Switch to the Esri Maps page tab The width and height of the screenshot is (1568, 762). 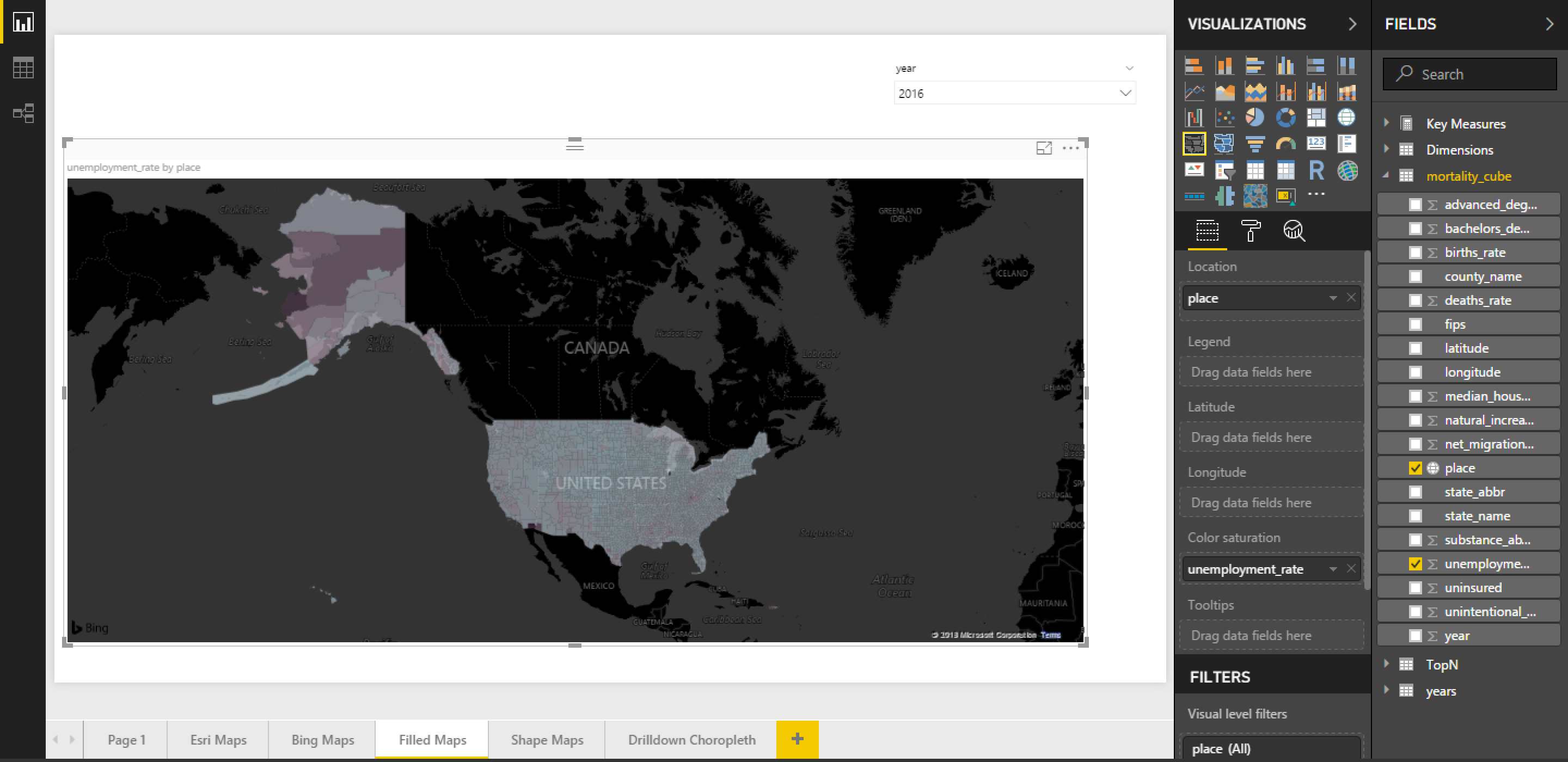[x=218, y=740]
